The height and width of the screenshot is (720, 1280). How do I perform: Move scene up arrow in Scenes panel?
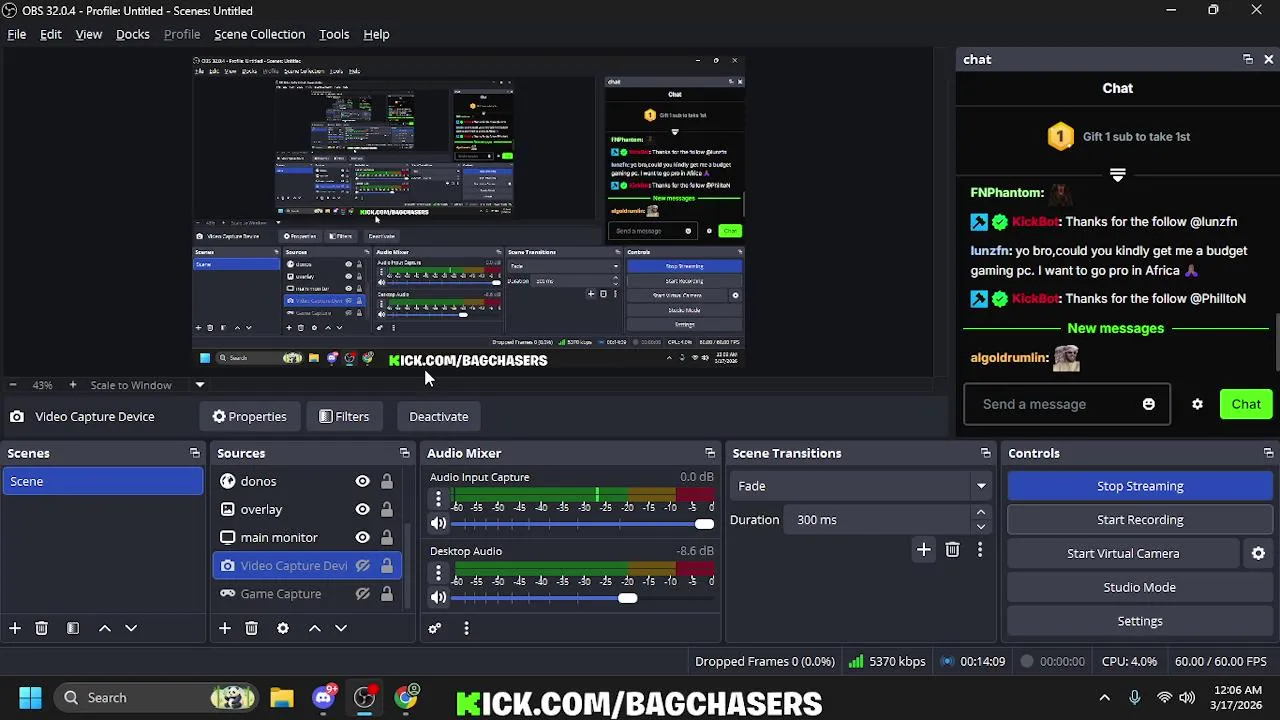coord(104,628)
